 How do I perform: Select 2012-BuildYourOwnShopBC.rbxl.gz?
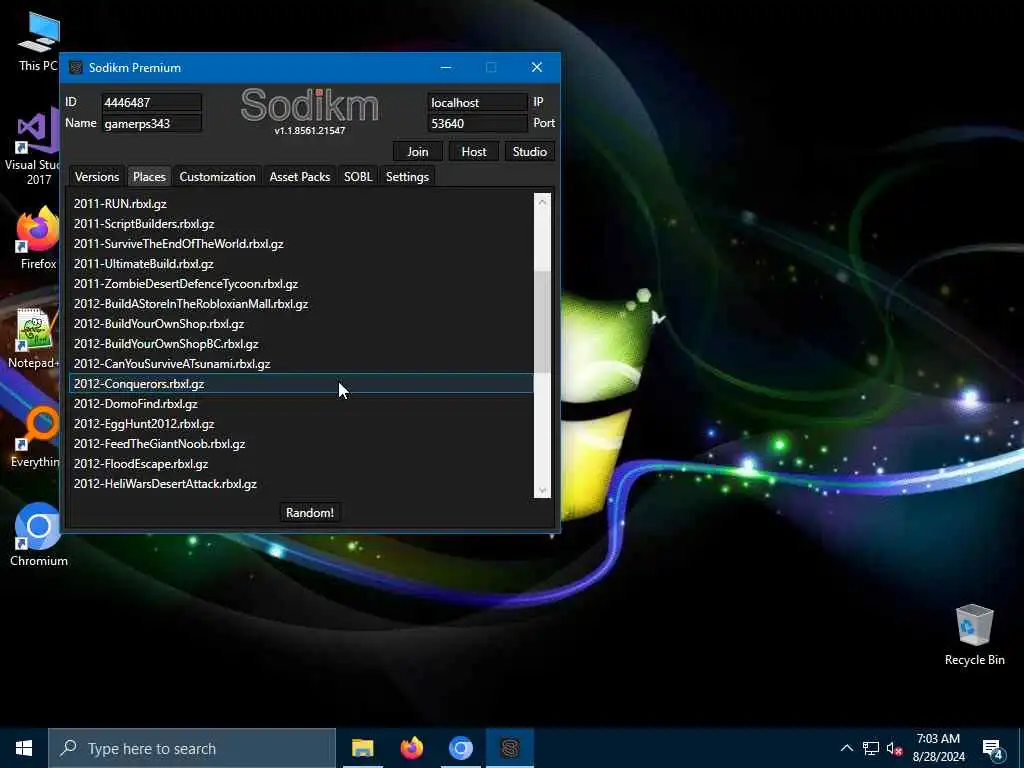click(301, 344)
